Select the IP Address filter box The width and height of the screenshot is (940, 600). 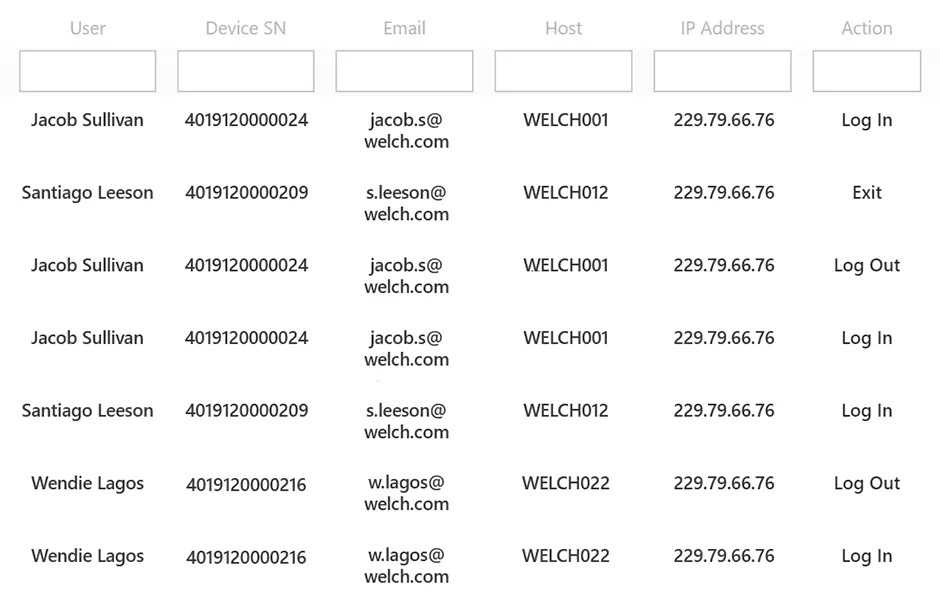[x=722, y=72]
